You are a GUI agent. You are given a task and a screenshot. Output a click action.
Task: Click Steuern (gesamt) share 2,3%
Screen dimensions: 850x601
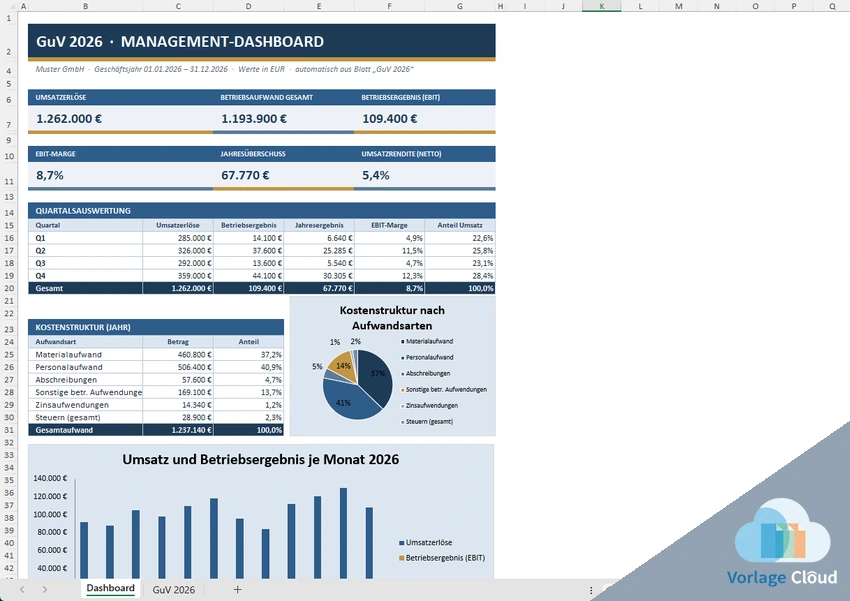[248, 417]
